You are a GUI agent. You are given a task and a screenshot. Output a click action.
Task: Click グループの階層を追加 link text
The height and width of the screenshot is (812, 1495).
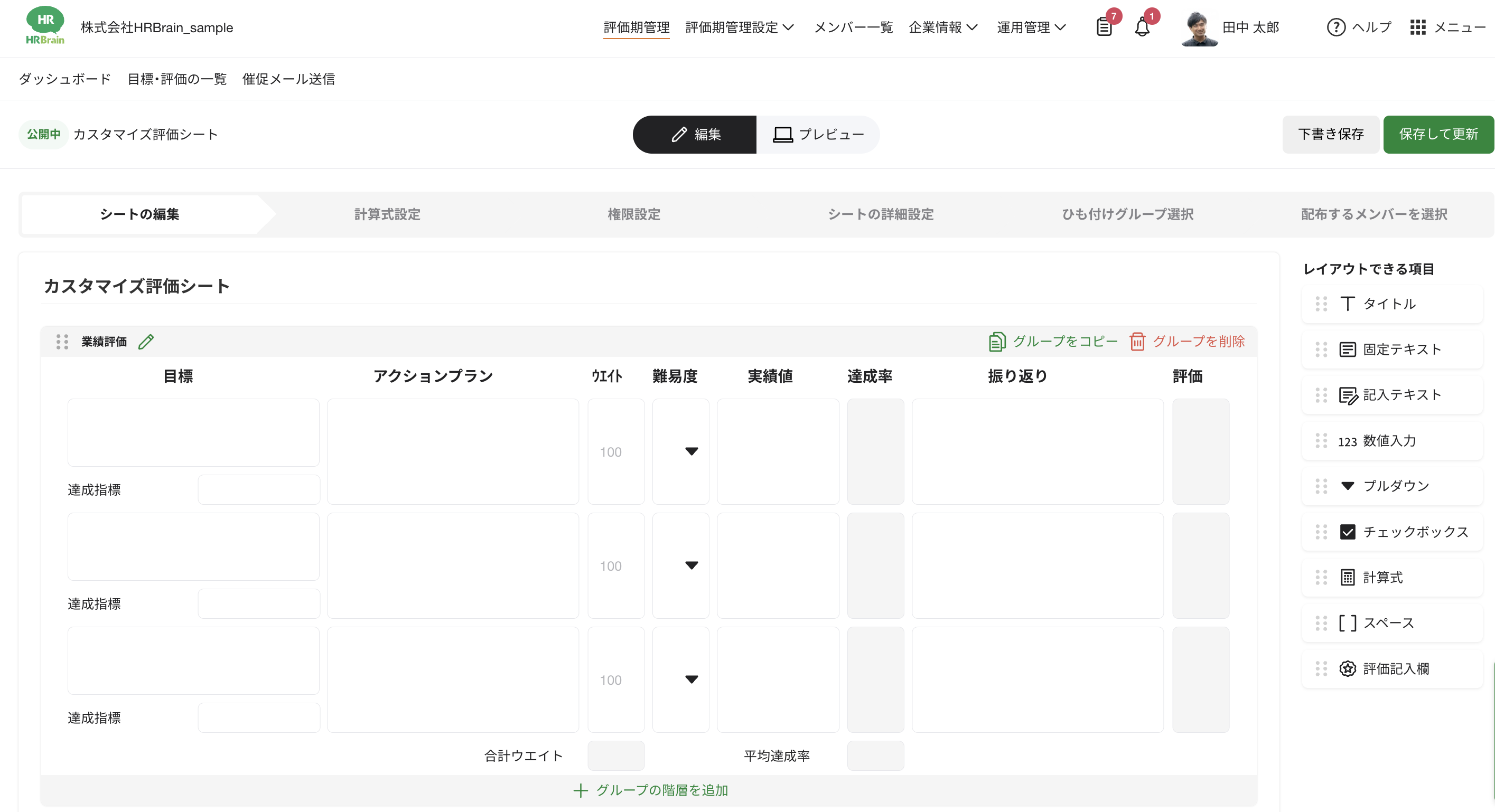[x=662, y=790]
